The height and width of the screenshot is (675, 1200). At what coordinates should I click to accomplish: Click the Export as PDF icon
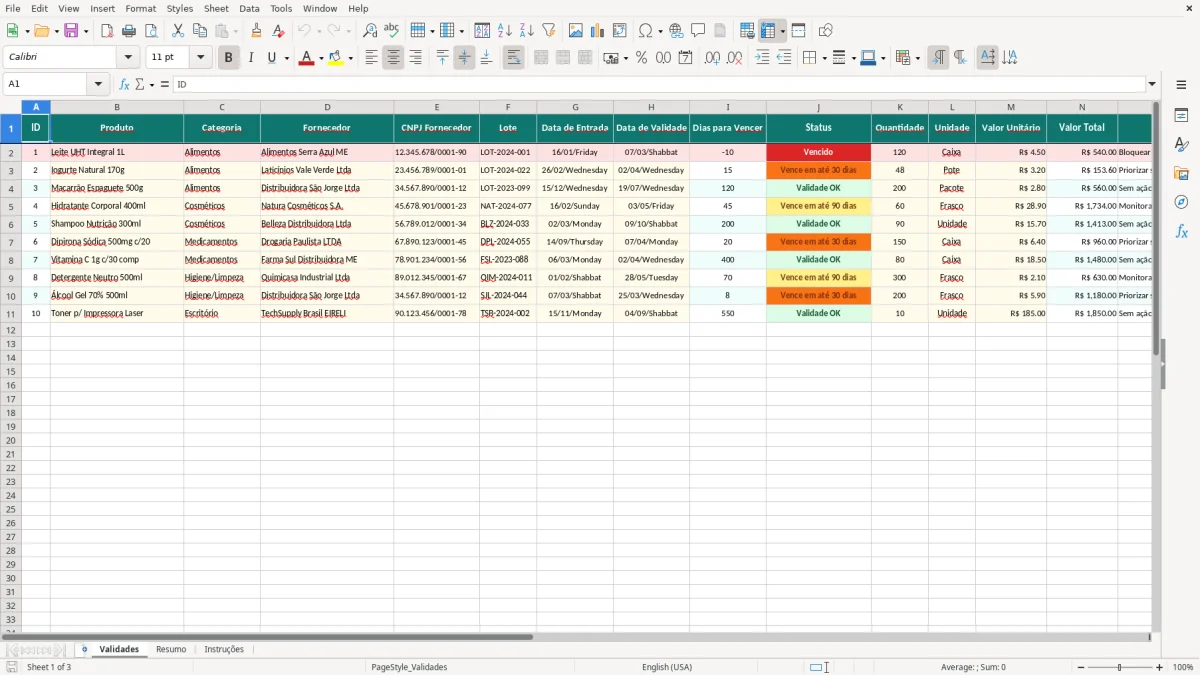click(107, 31)
